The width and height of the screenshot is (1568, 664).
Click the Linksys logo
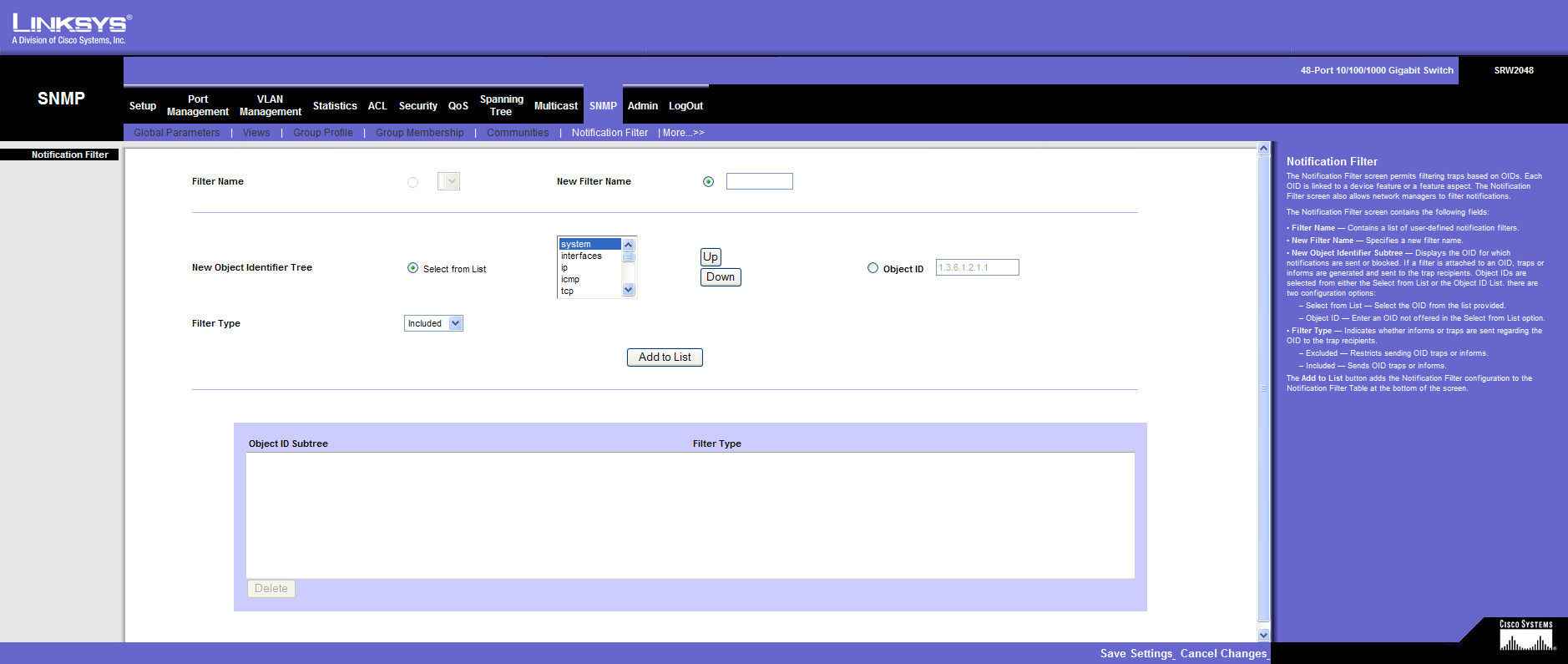(71, 28)
